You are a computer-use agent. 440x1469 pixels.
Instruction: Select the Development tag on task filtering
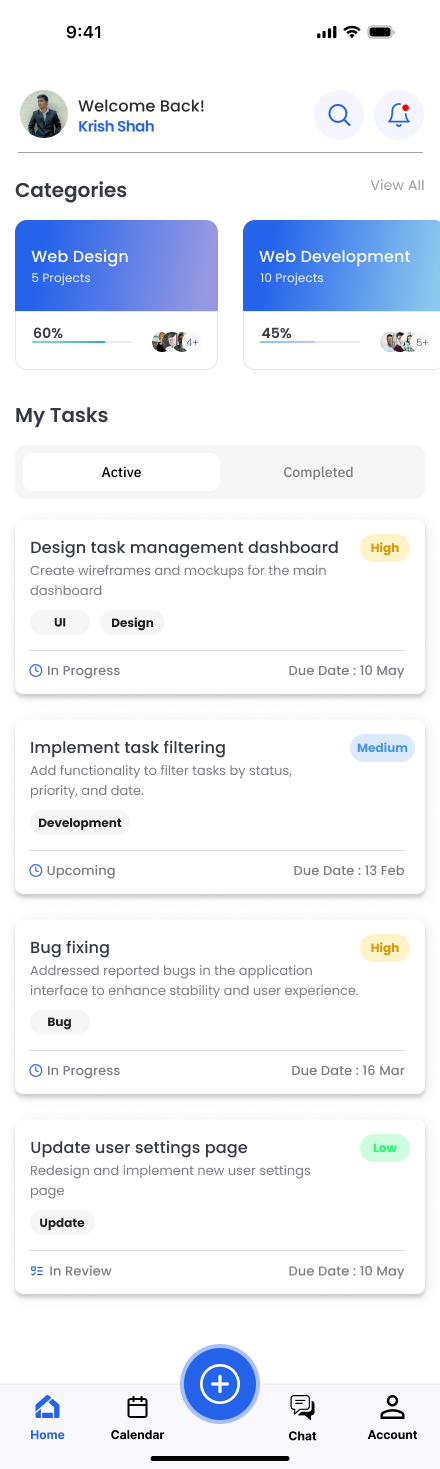(x=80, y=823)
